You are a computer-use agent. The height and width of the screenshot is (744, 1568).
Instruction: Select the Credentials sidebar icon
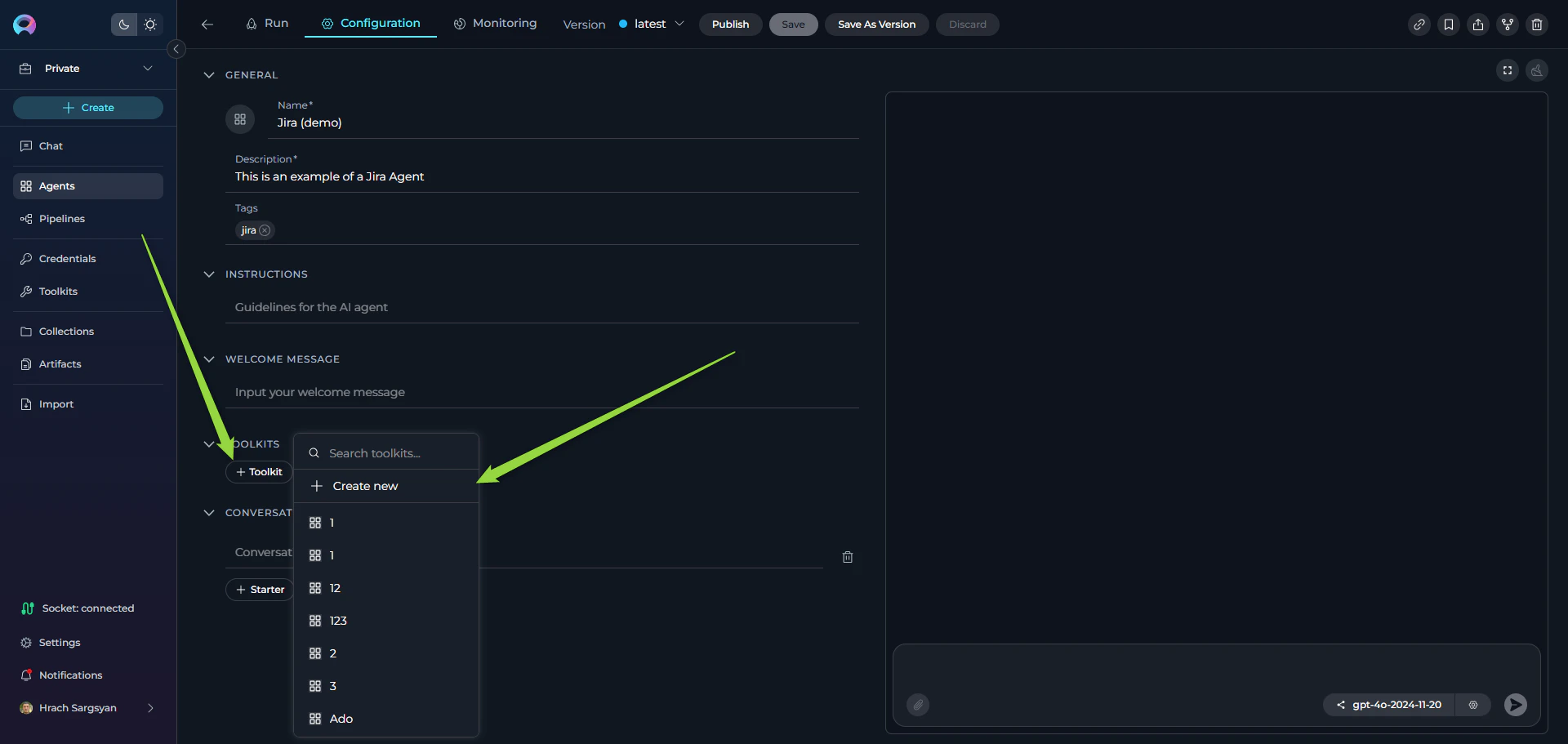27,258
